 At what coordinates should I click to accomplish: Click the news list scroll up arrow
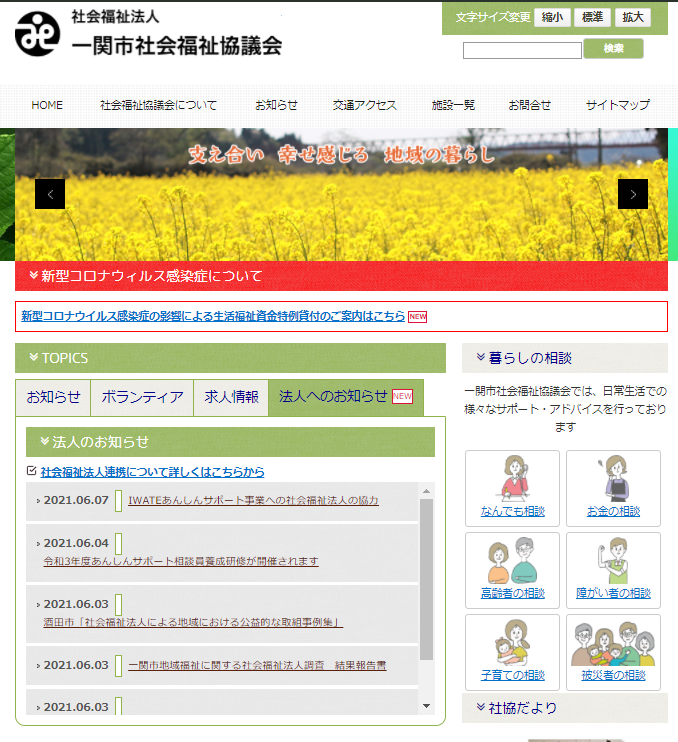click(426, 491)
